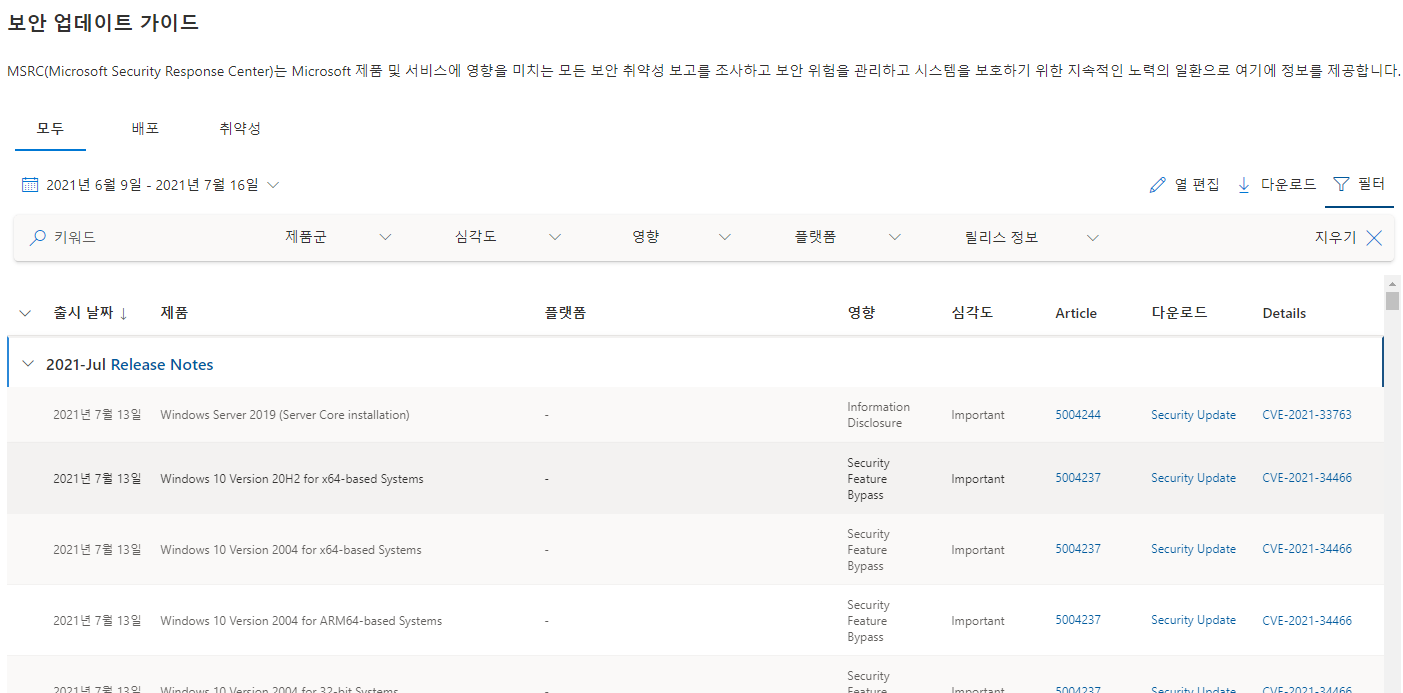Open CVE-2021-33763 details link
The height and width of the screenshot is (693, 1403).
pos(1307,415)
